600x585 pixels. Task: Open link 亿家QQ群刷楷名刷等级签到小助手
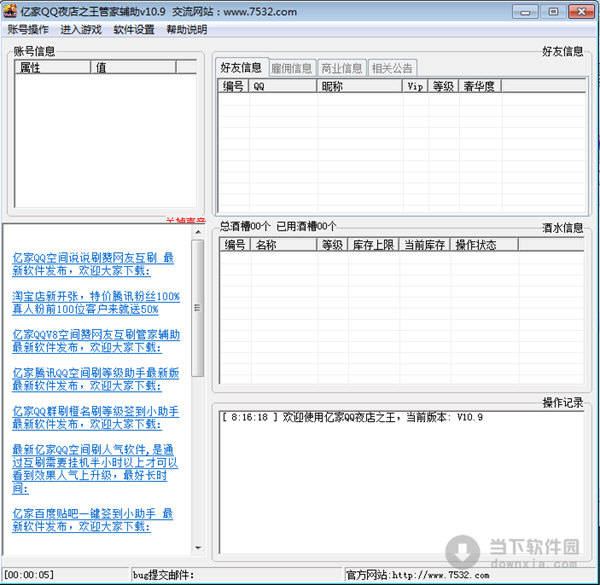[x=96, y=417]
